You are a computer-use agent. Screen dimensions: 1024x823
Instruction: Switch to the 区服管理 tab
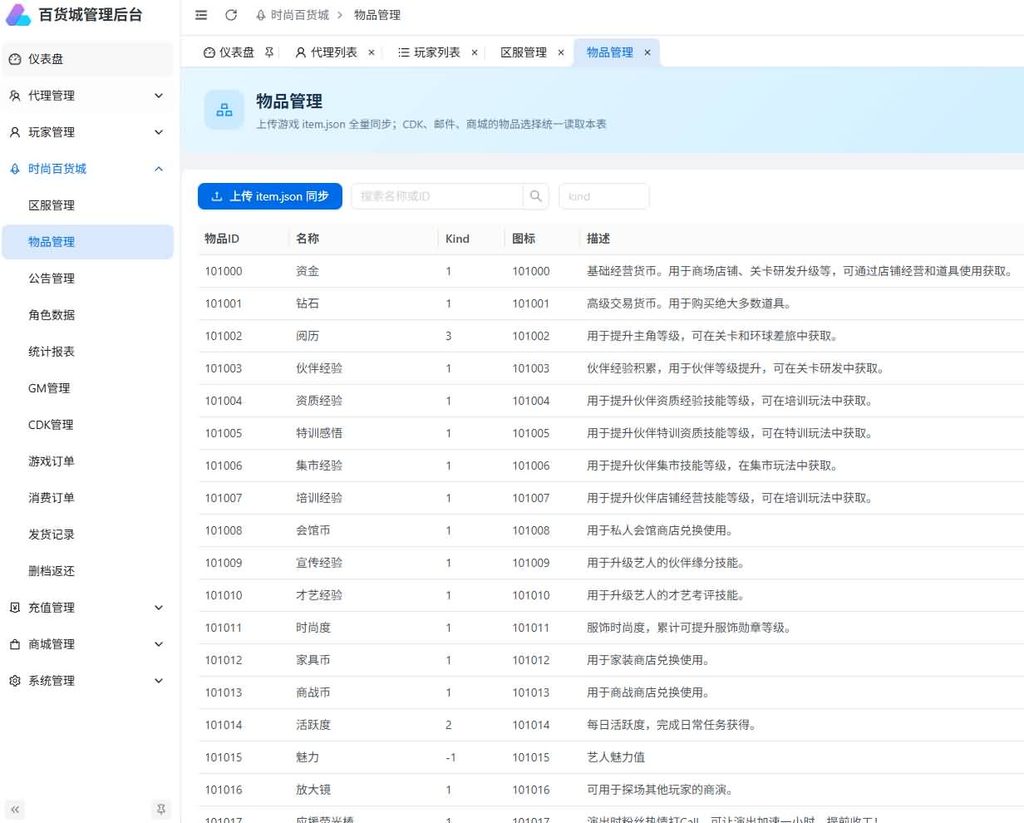(x=523, y=52)
